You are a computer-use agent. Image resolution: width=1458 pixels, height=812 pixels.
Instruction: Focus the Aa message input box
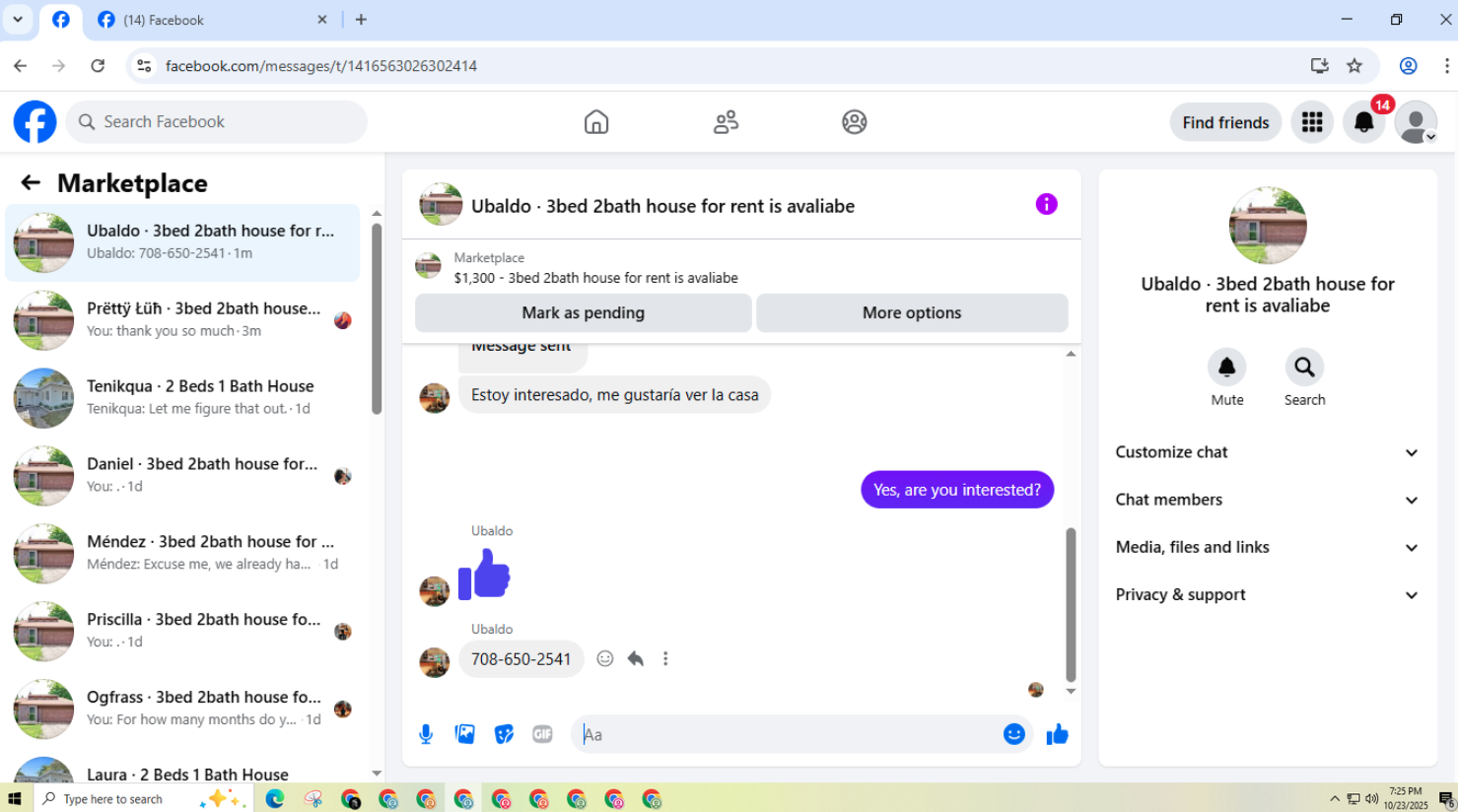pos(789,734)
